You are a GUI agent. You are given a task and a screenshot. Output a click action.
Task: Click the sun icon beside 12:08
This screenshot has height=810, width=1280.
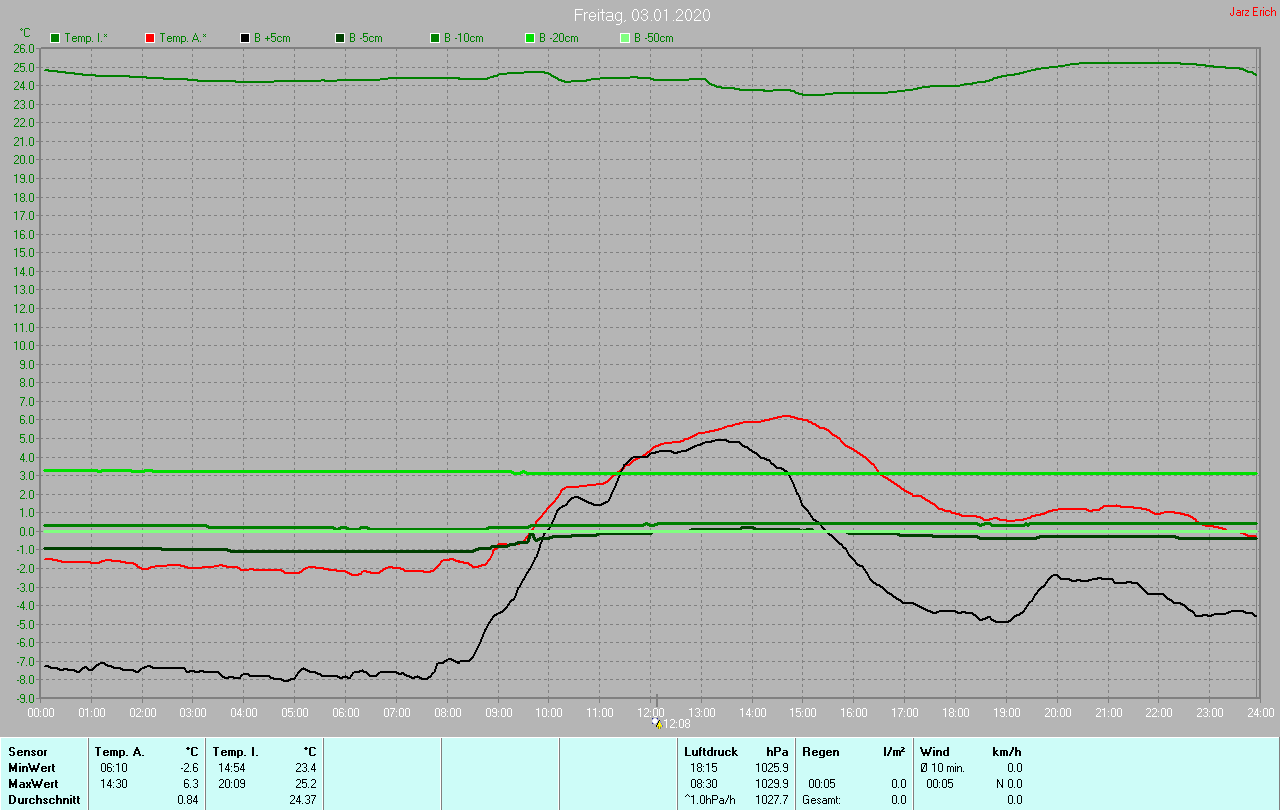656,722
